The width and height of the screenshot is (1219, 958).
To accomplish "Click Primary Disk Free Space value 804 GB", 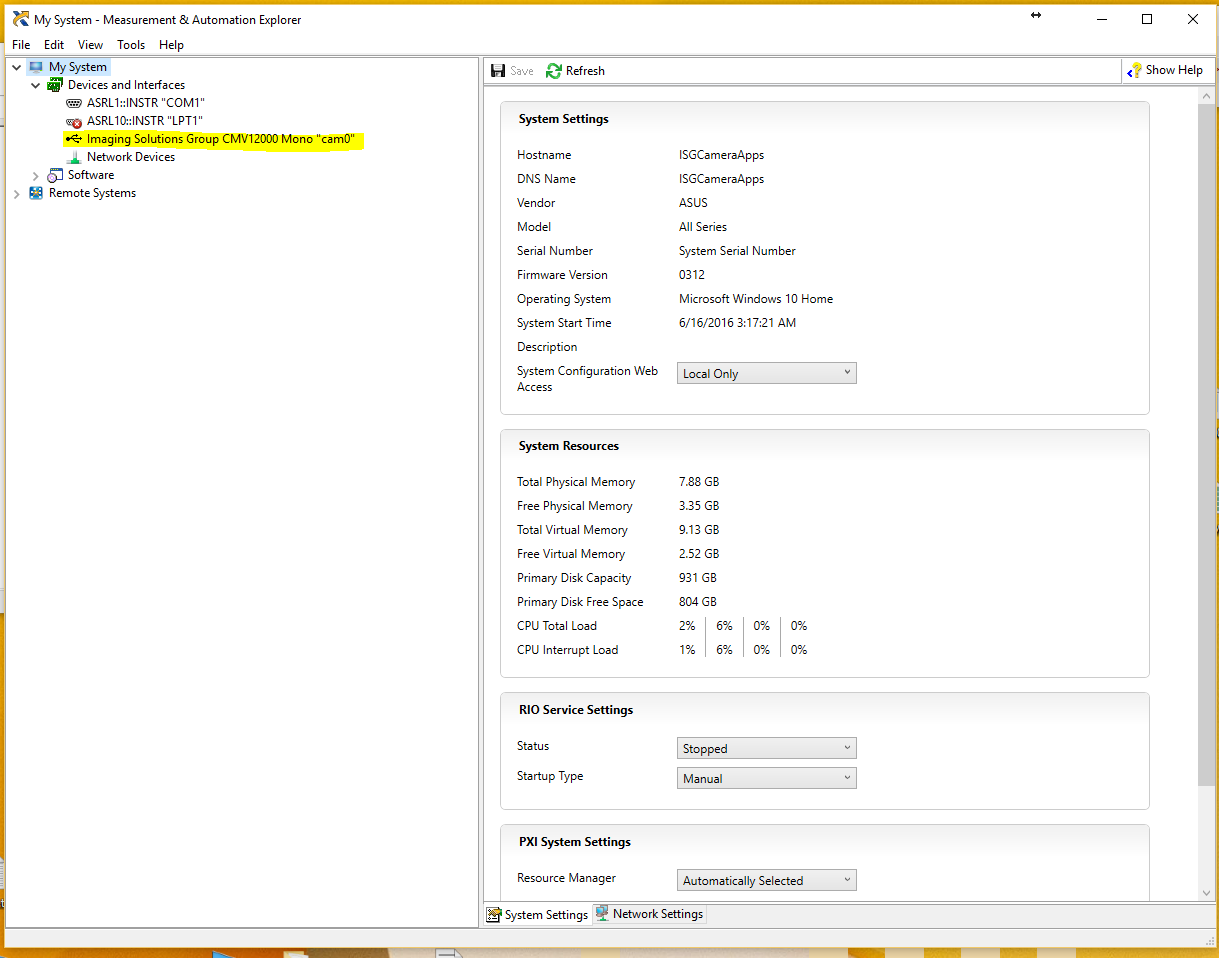I will pos(698,602).
